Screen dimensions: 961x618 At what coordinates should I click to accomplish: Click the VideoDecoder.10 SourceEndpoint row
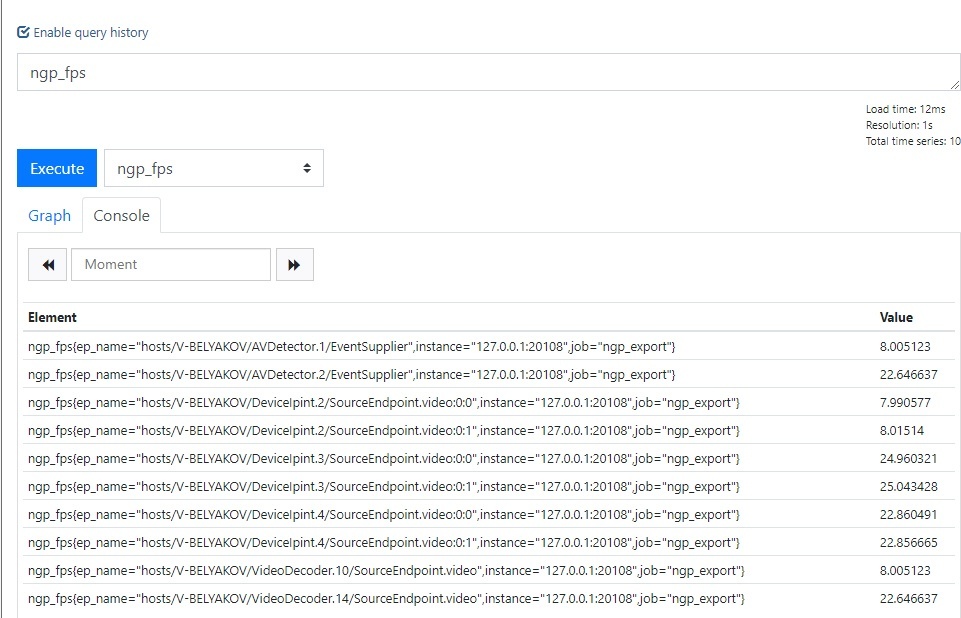pyautogui.click(x=386, y=570)
